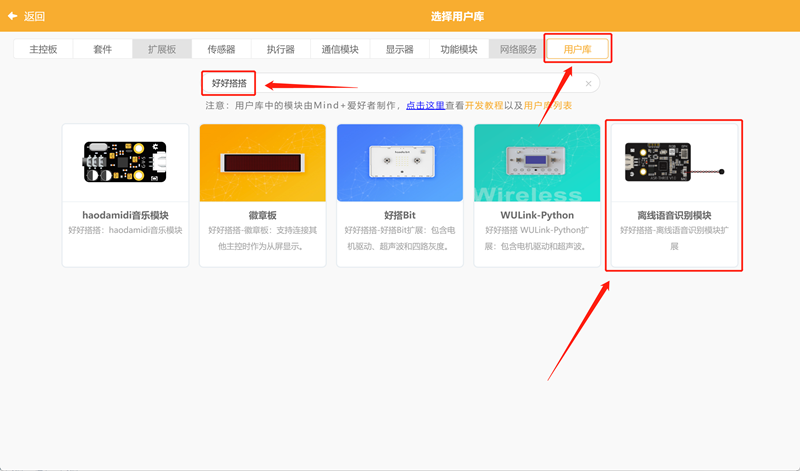Click the back arrow icon
Screen dimensions: 800x471
[12, 16]
